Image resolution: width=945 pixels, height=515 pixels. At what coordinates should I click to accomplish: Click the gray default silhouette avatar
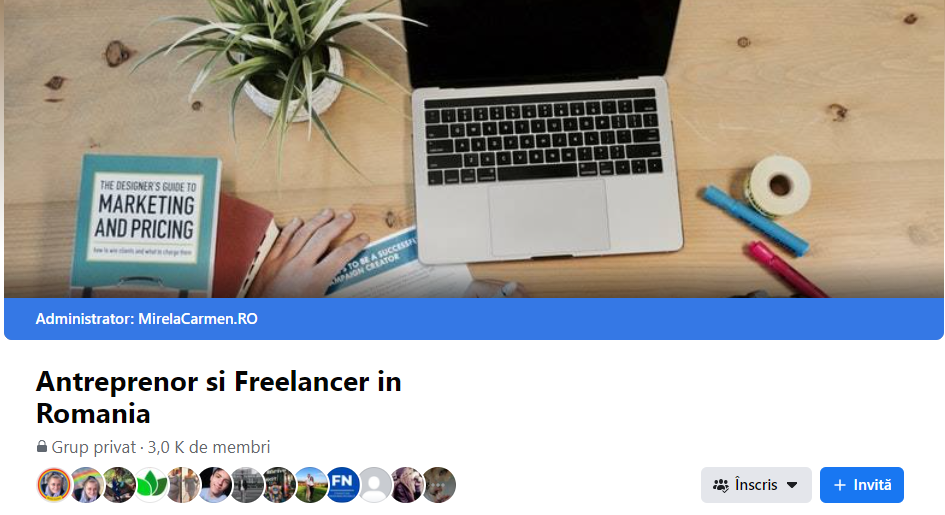click(x=374, y=485)
